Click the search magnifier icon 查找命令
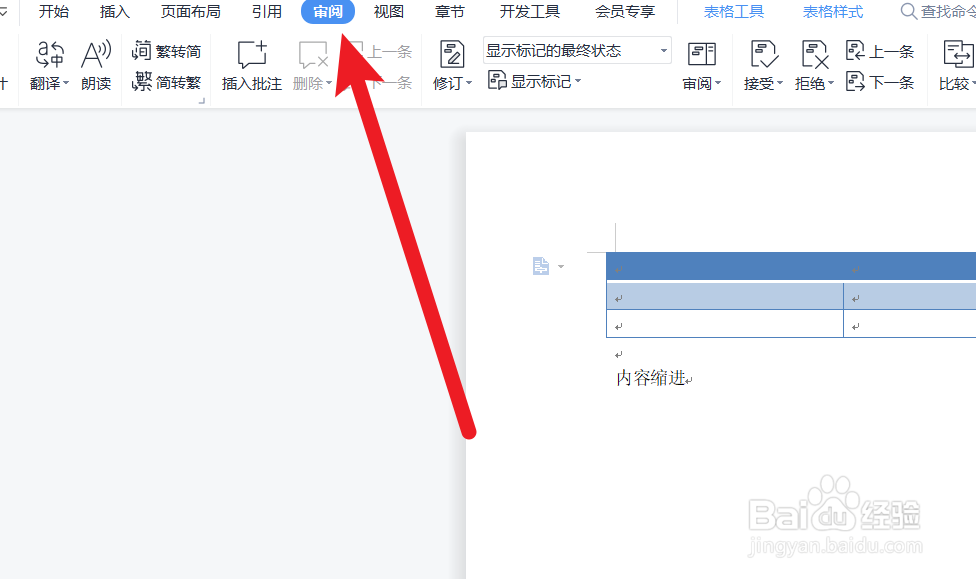 click(x=909, y=11)
